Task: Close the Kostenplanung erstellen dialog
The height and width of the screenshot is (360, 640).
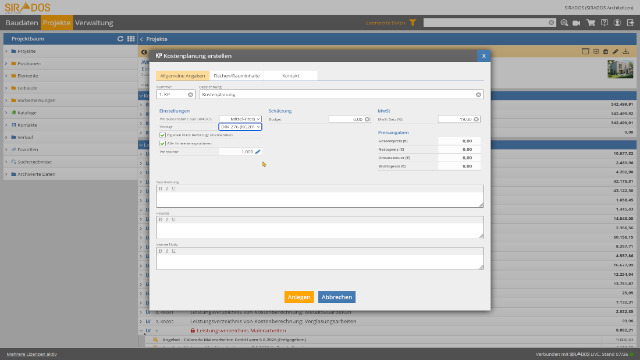Action: [x=484, y=56]
